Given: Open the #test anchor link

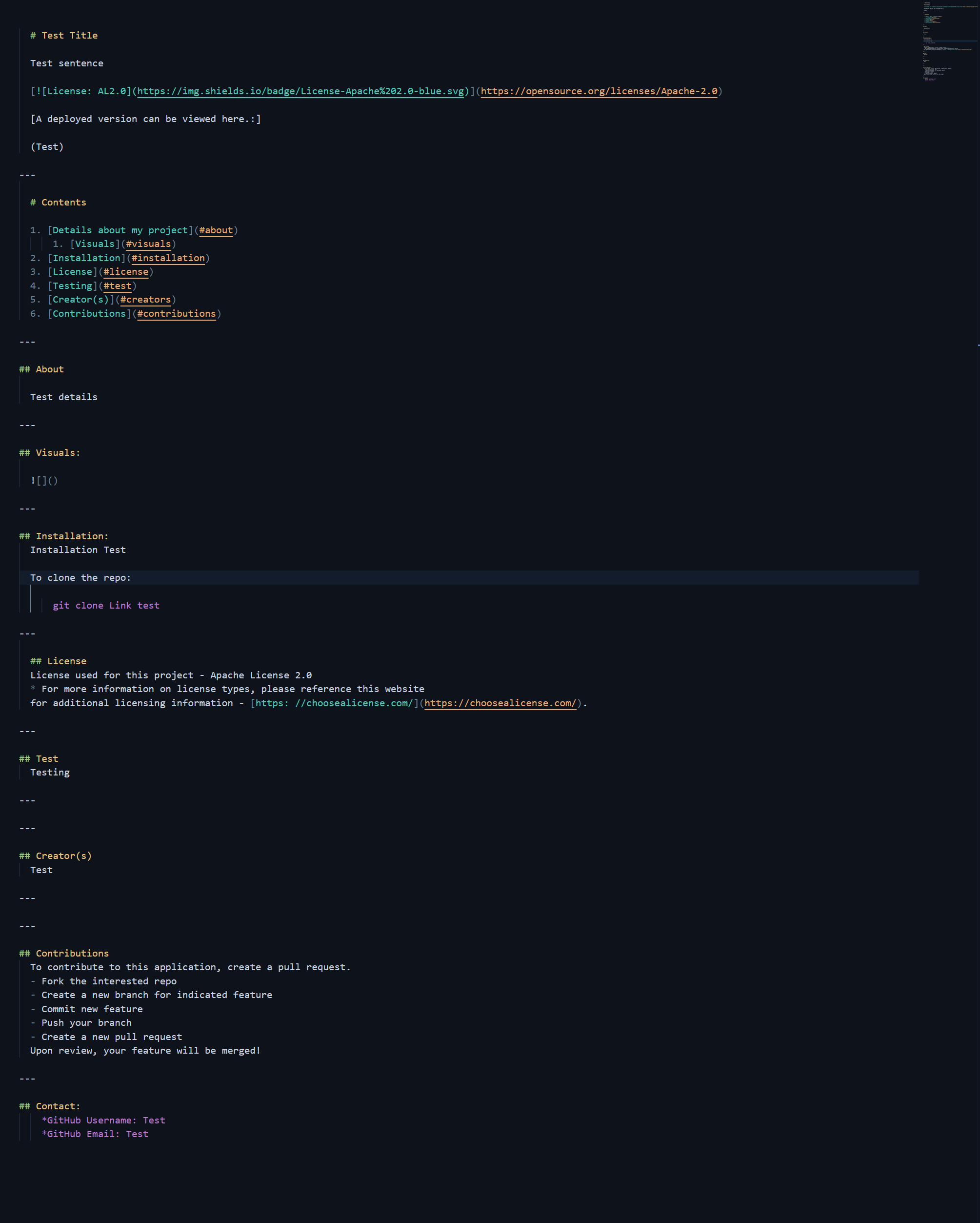Looking at the screenshot, I should (x=118, y=286).
